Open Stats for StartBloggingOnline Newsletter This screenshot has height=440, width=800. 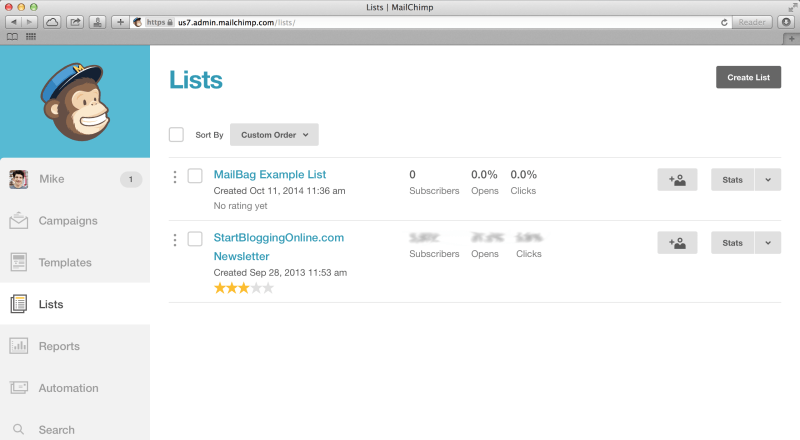click(x=732, y=243)
